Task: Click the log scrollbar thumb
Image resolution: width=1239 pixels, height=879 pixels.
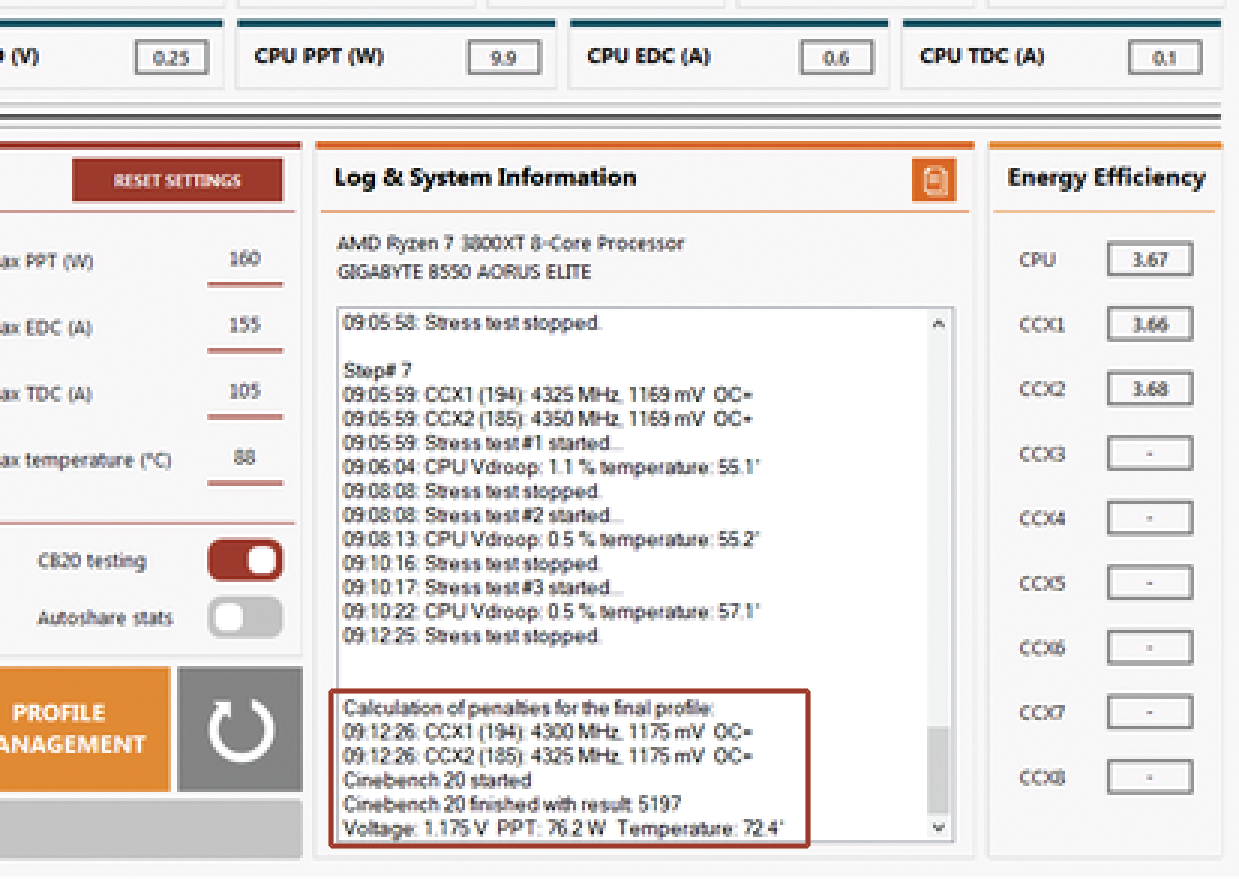Action: [x=938, y=770]
